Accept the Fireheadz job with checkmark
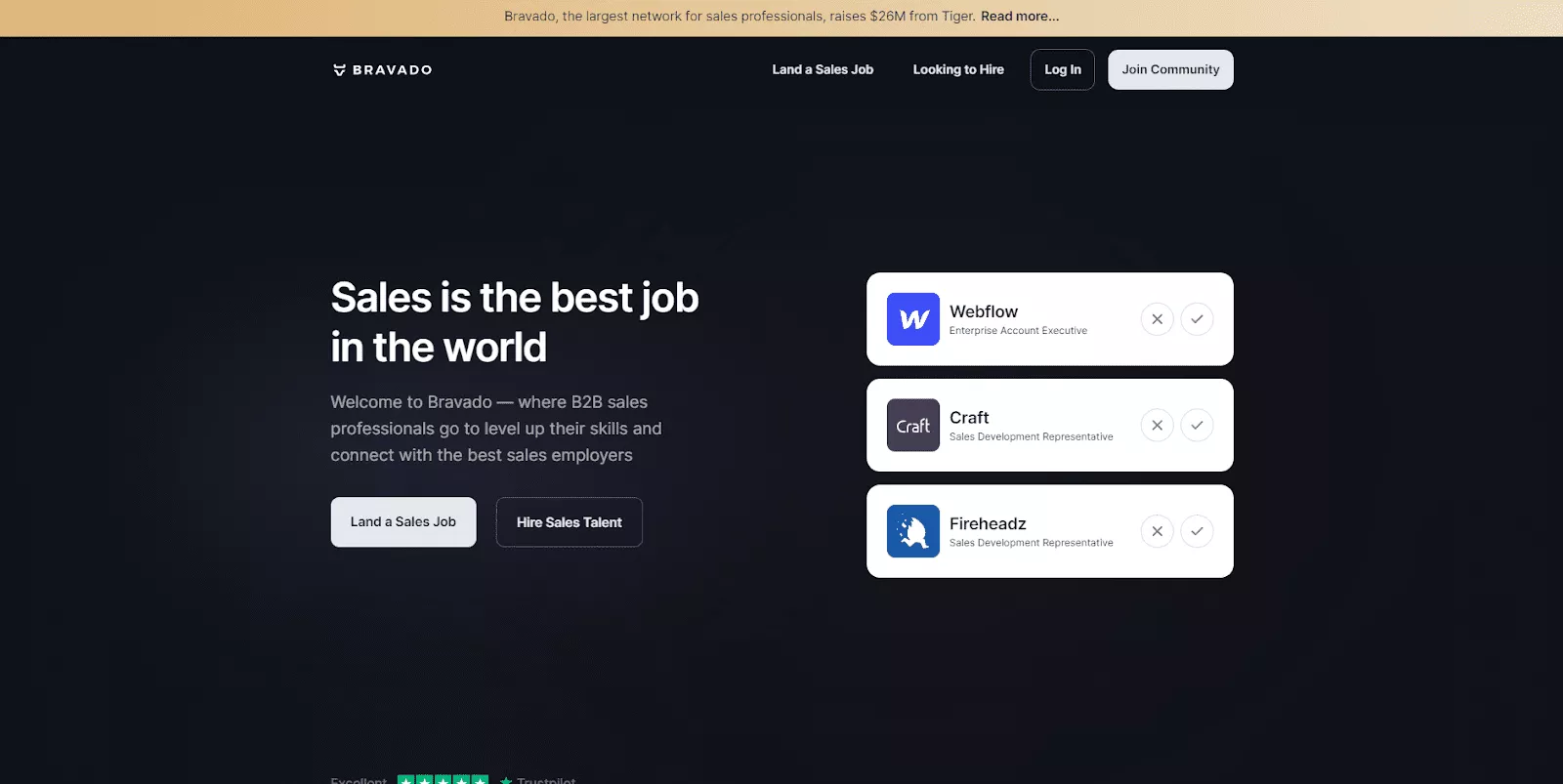Image resolution: width=1563 pixels, height=784 pixels. click(x=1197, y=531)
